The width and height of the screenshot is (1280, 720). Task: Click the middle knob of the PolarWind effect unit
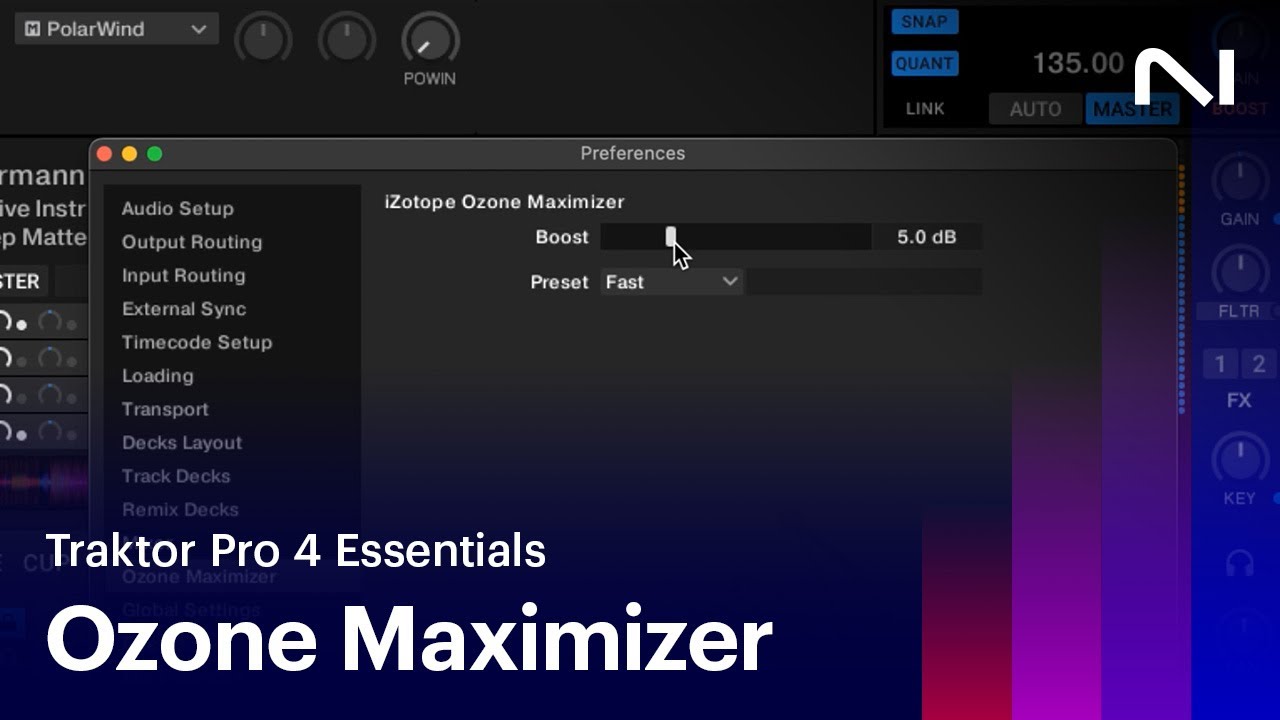click(x=346, y=40)
